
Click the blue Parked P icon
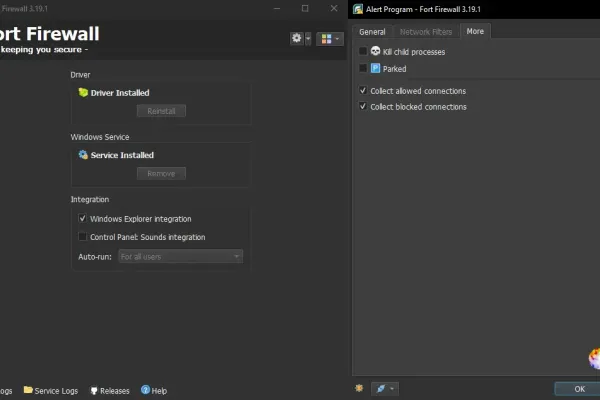click(375, 68)
